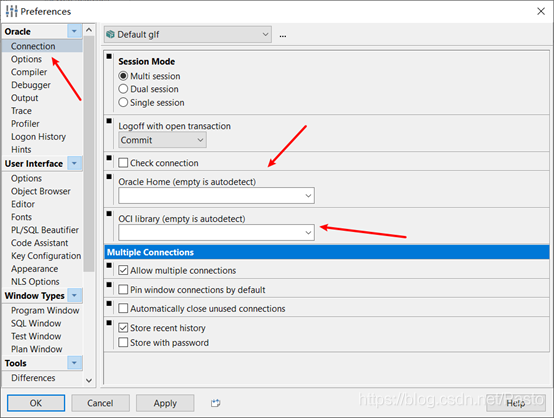Screen dimensions: 554x418
Task: Click the black marker beside Check connection
Action: click(x=109, y=158)
